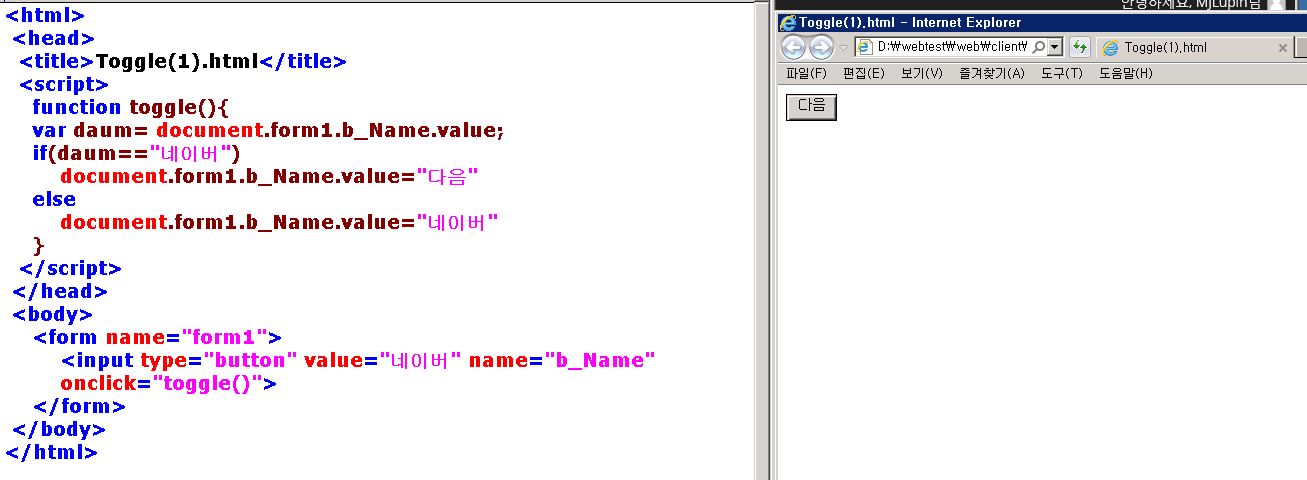Go back with Internet Explorer's Back arrow
The height and width of the screenshot is (480, 1307).
pyautogui.click(x=794, y=47)
